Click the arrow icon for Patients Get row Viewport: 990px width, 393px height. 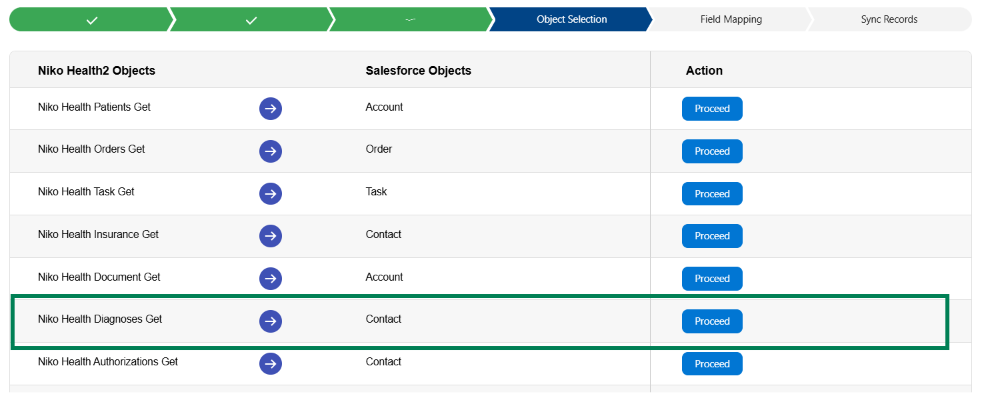tap(270, 109)
